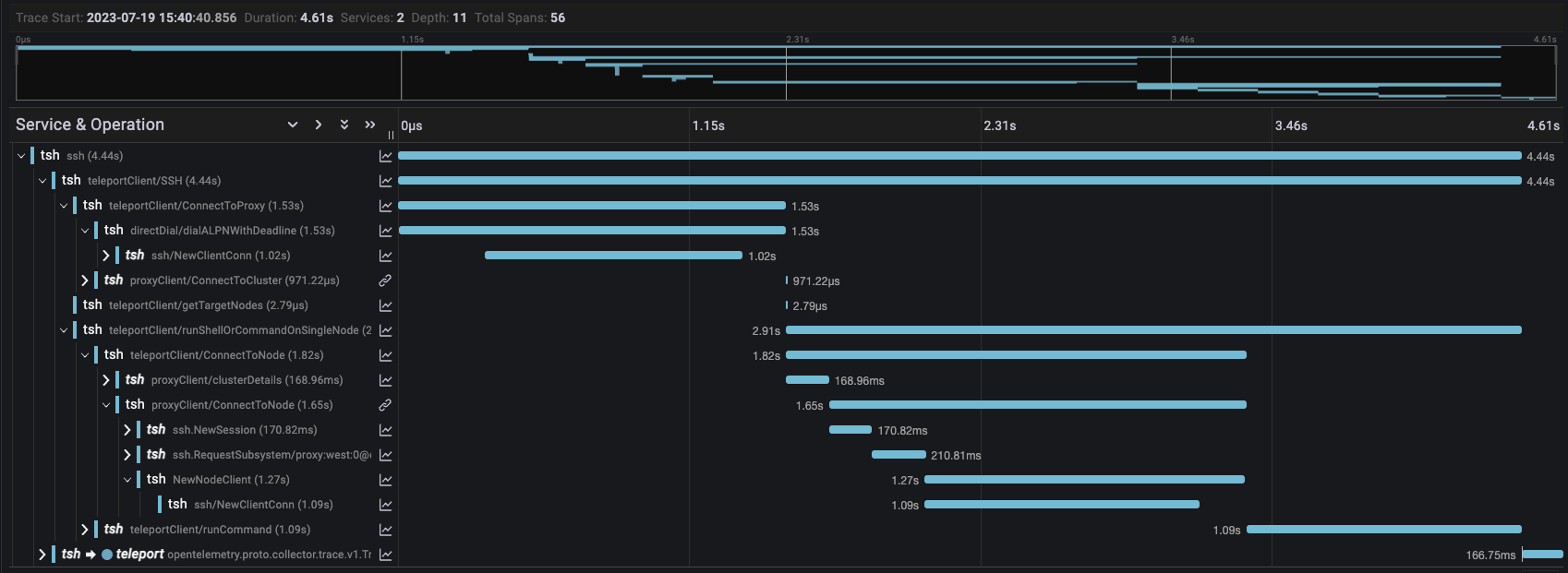Screen dimensions: 1568x573
Task: Collapse the teleportClient/ConnectToNode span
Action: click(x=85, y=355)
